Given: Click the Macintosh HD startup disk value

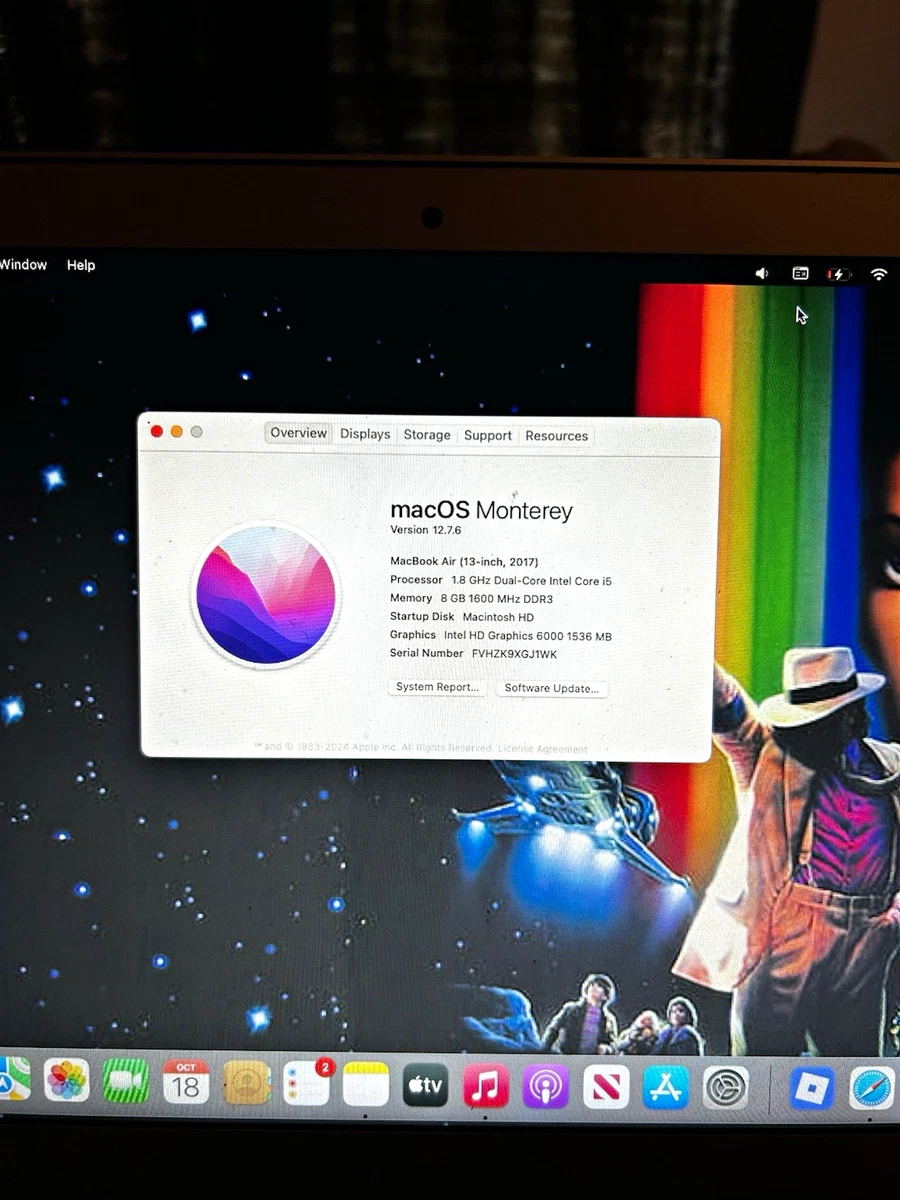Looking at the screenshot, I should [498, 617].
